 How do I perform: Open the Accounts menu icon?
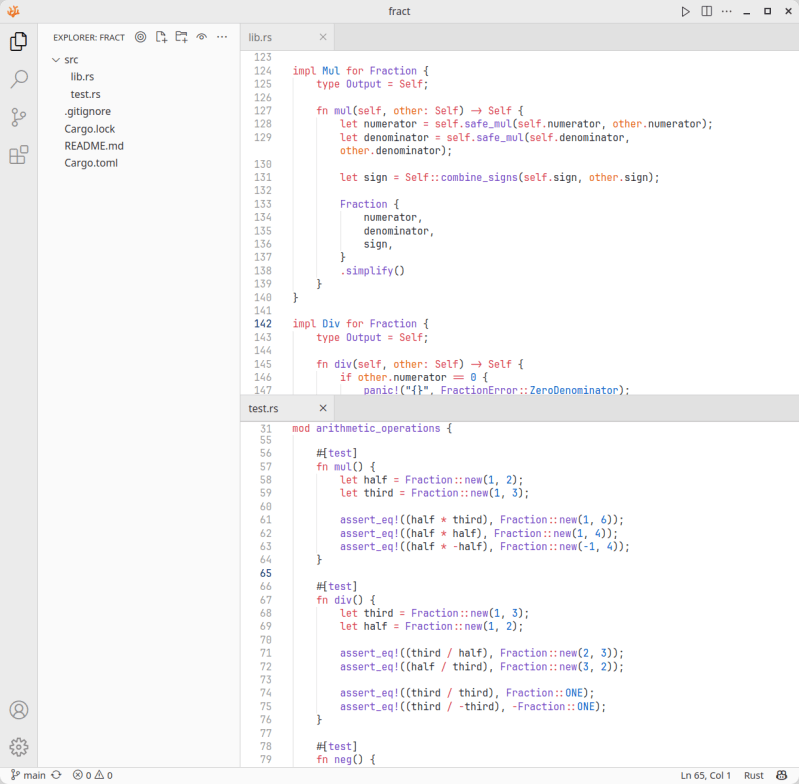pyautogui.click(x=18, y=710)
